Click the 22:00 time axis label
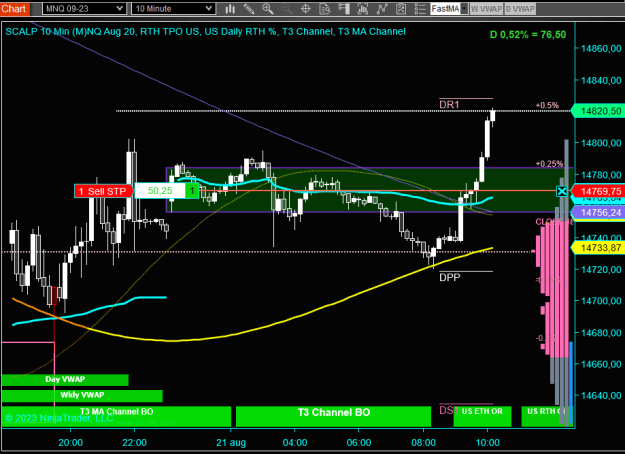The height and width of the screenshot is (454, 625). point(134,443)
